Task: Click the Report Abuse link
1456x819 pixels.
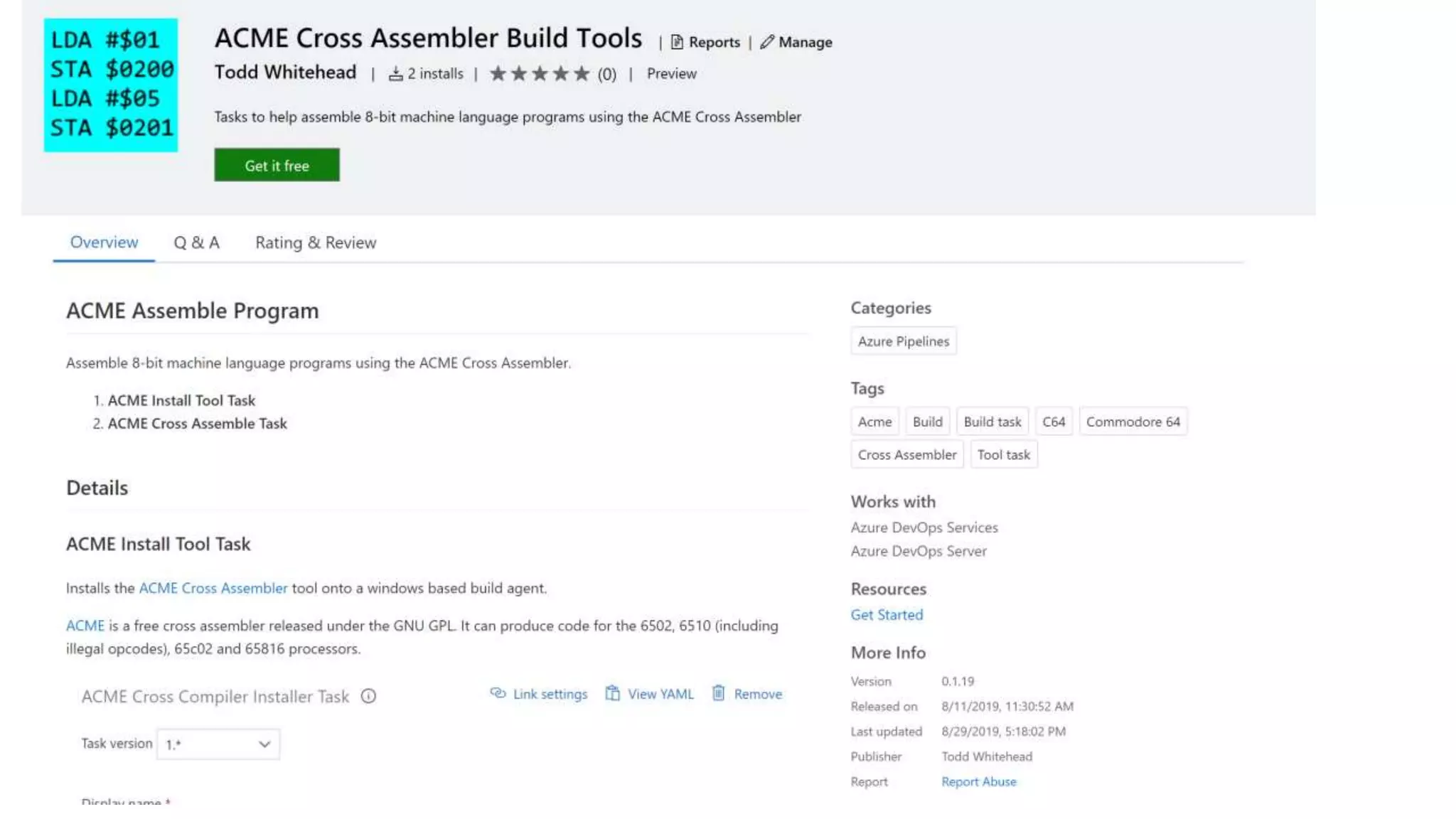Action: tap(978, 782)
